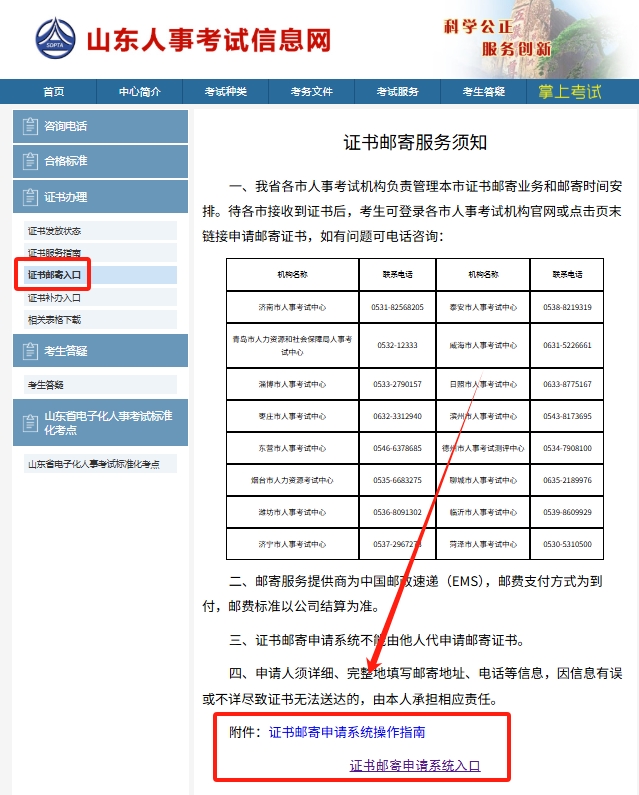Open the 证书邮寄申请系统入口 link
The height and width of the screenshot is (795, 639).
click(x=415, y=766)
